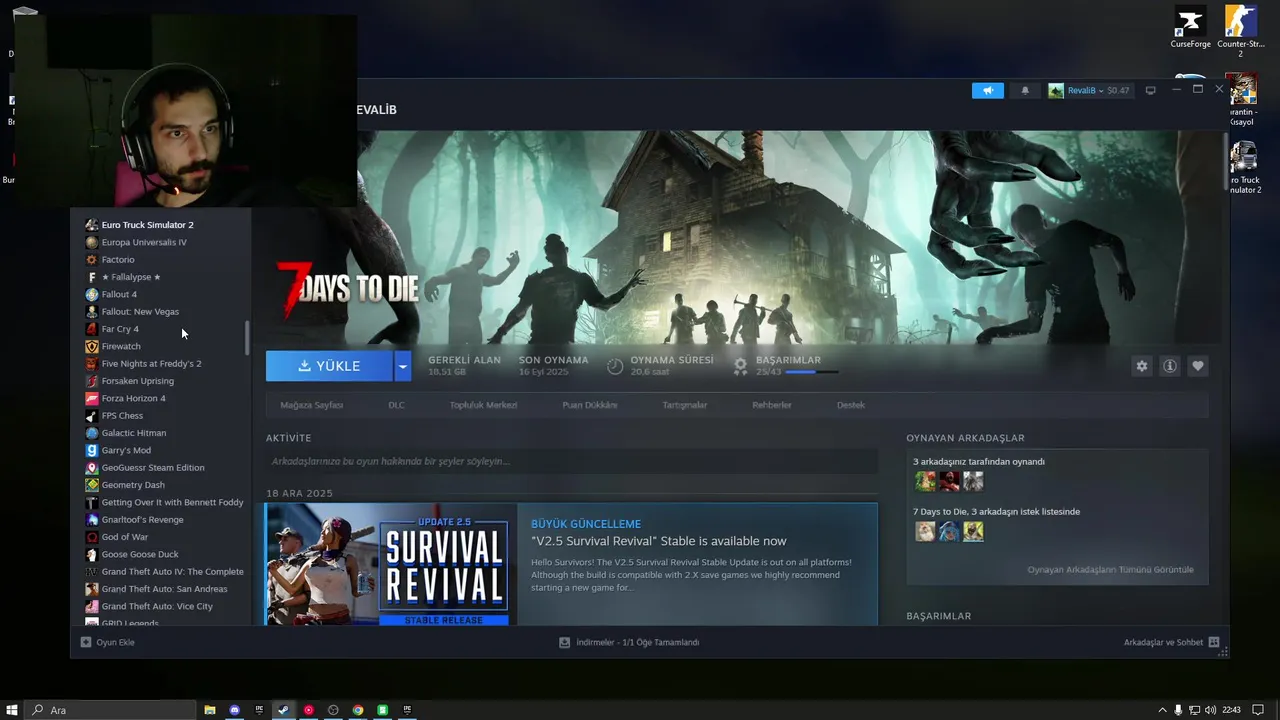1280x720 pixels.
Task: Open CurseForge desktop shortcut
Action: click(1190, 27)
